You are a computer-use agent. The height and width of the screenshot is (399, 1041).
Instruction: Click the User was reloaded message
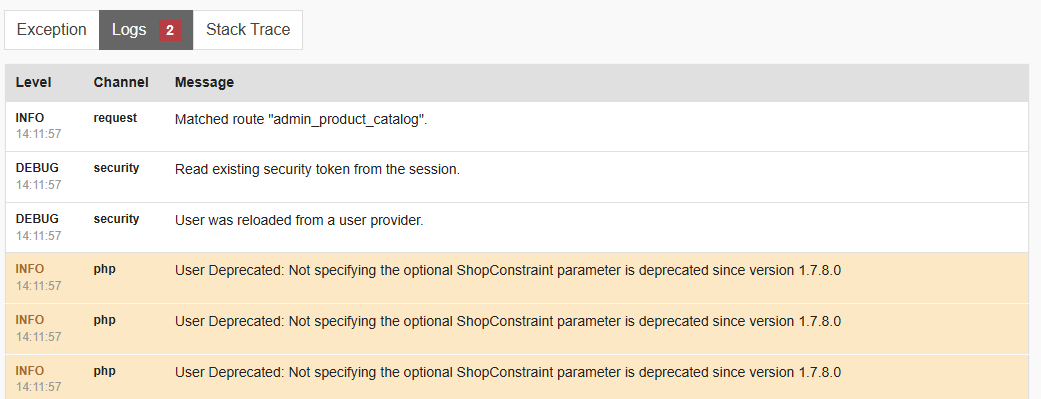tap(299, 220)
